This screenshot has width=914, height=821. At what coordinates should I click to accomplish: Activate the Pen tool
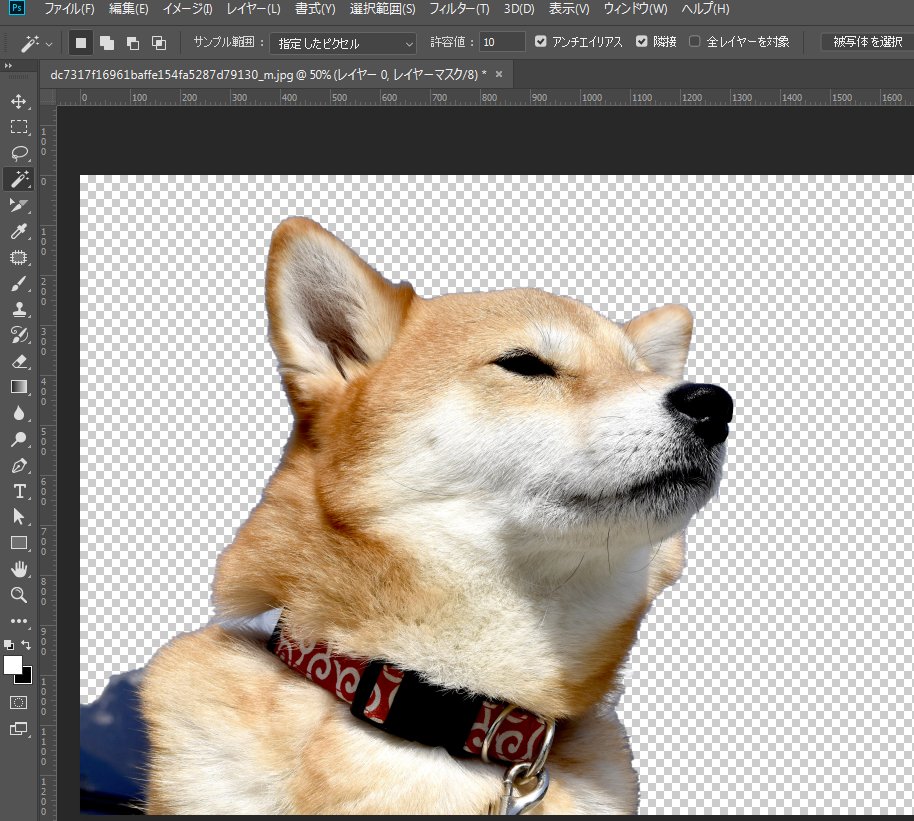[x=19, y=465]
